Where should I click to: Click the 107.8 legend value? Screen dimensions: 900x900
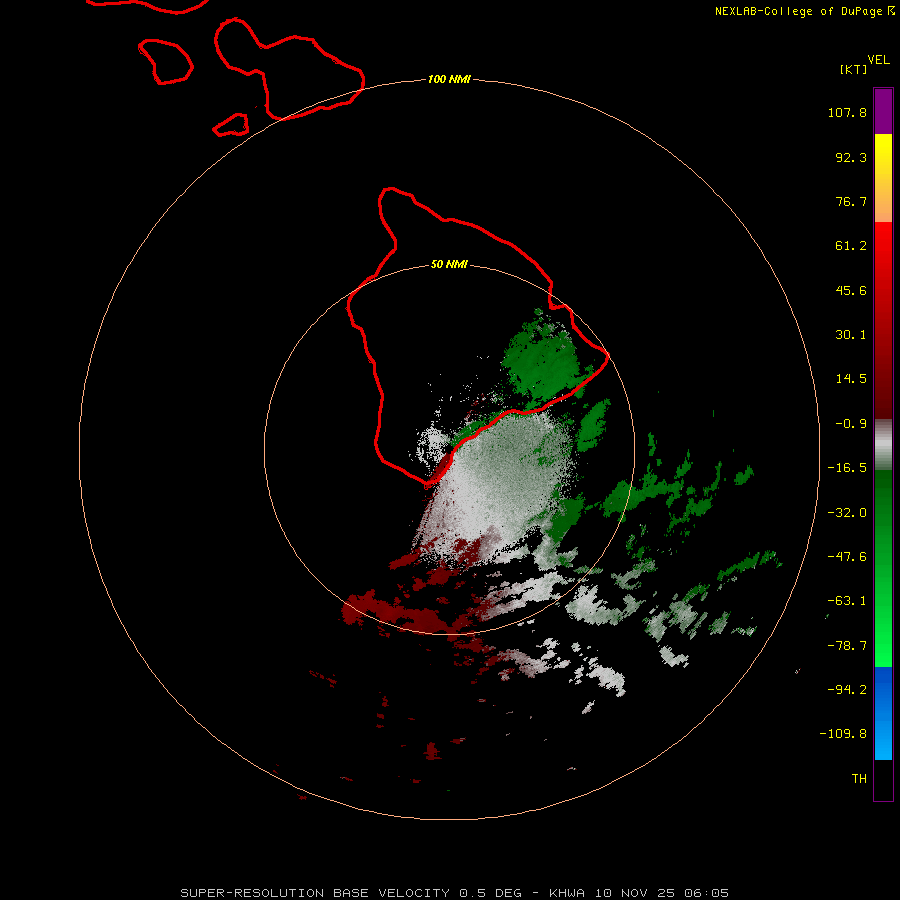click(847, 112)
